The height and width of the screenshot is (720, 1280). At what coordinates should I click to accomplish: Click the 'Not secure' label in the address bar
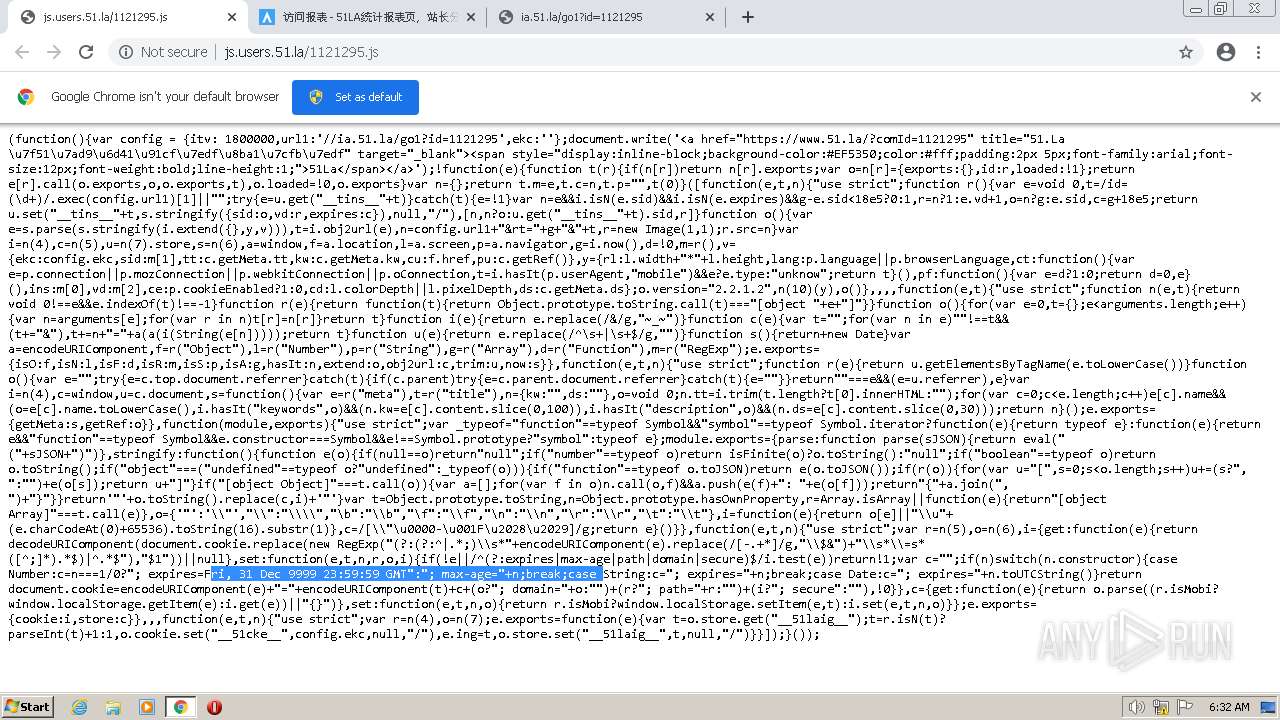[x=174, y=52]
